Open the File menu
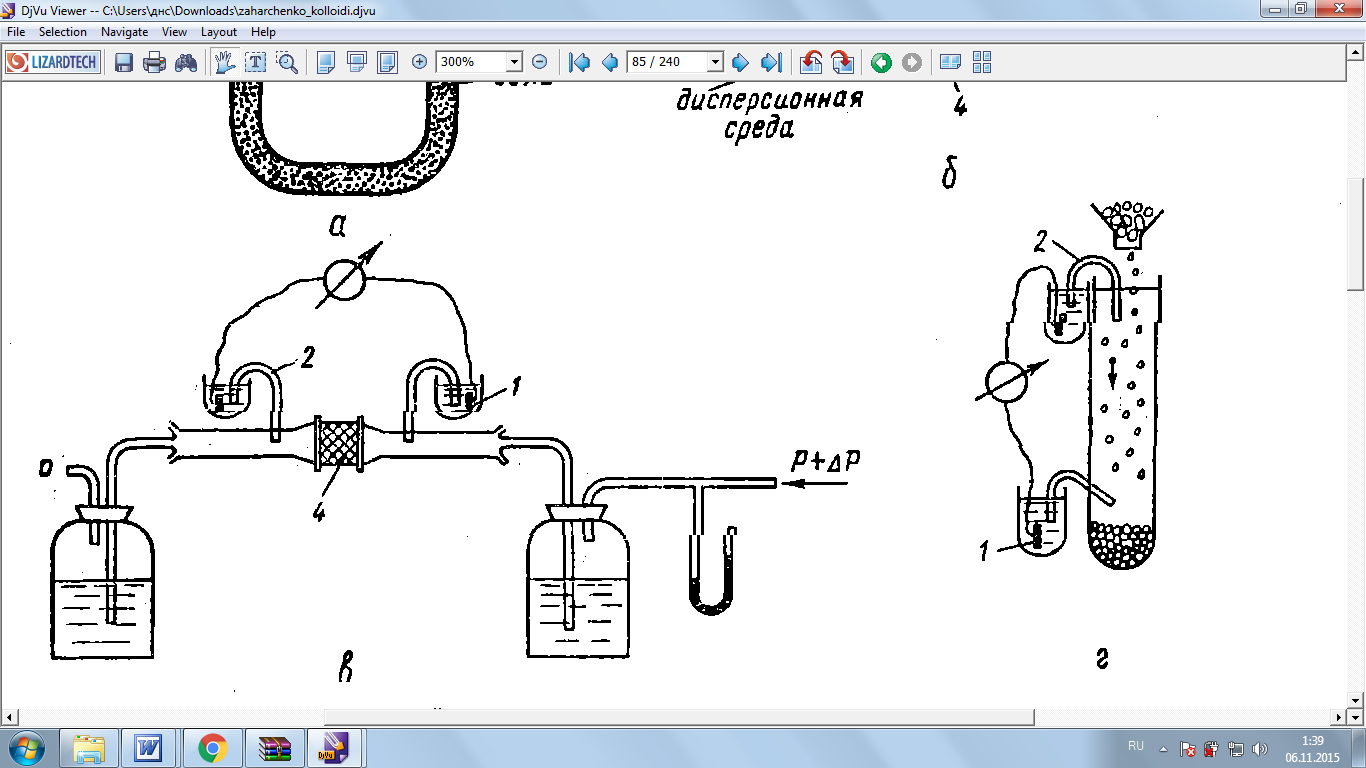Viewport: 1366px width, 768px height. point(16,32)
